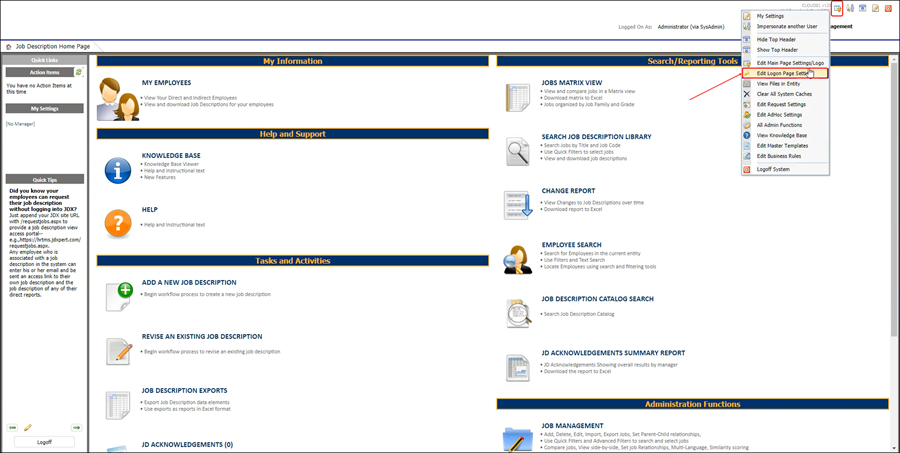Open the Change Report link
900x453 pixels.
tap(568, 190)
